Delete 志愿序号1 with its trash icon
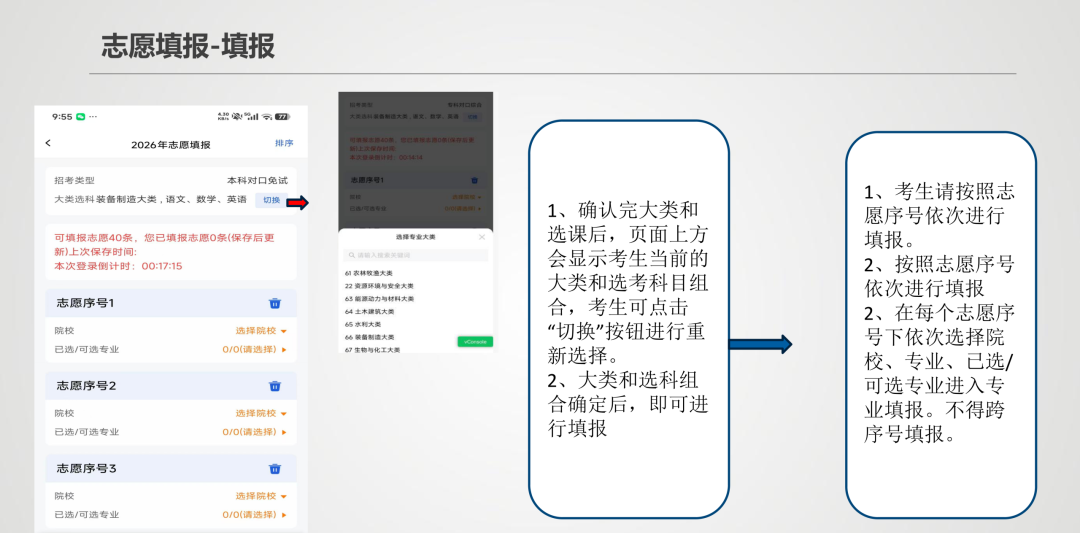 [275, 303]
